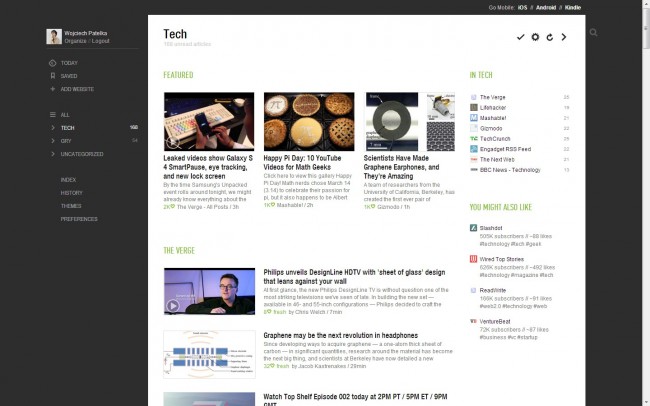Click the TechCrunch favicon in In Tech list
Viewport: 650px width, 406px height.
[473, 139]
